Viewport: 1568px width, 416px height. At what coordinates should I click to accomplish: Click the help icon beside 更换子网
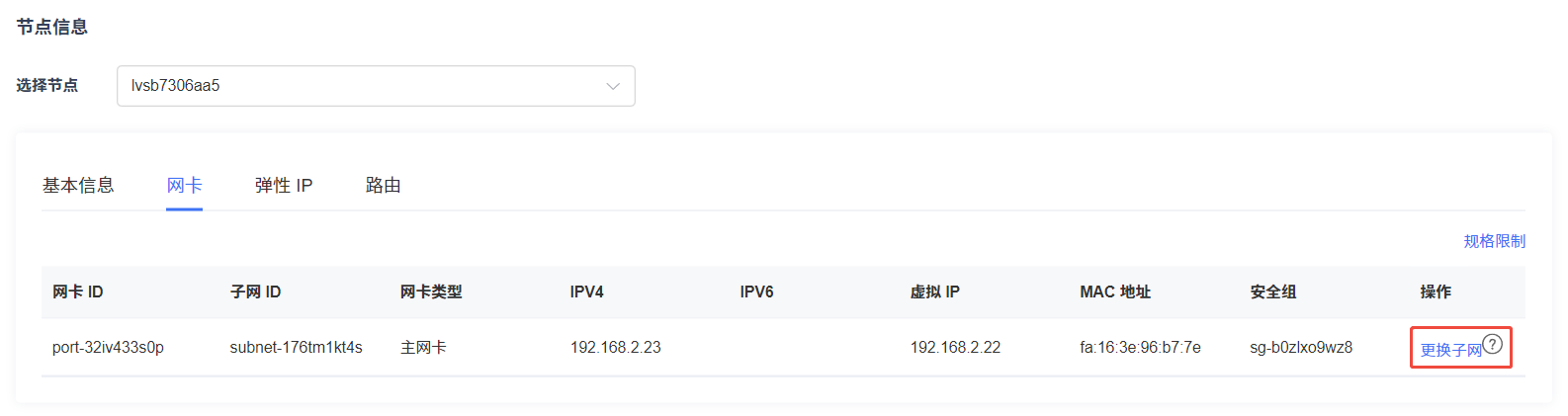[x=1493, y=344]
